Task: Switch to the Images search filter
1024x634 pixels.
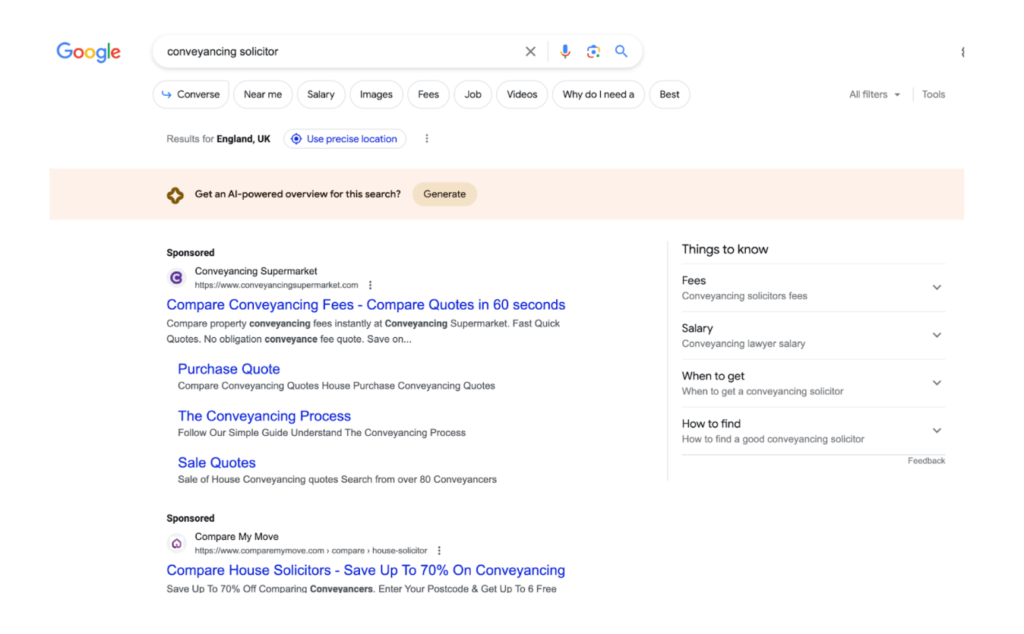Action: pos(376,94)
